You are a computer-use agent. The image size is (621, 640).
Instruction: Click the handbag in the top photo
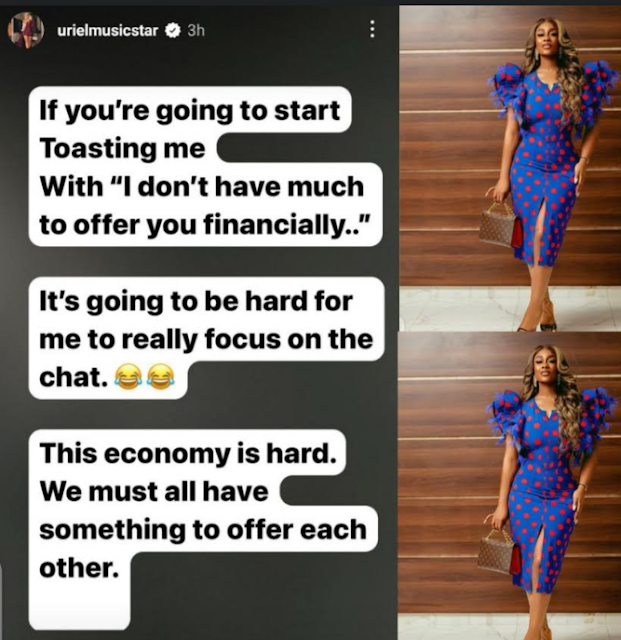tap(500, 227)
